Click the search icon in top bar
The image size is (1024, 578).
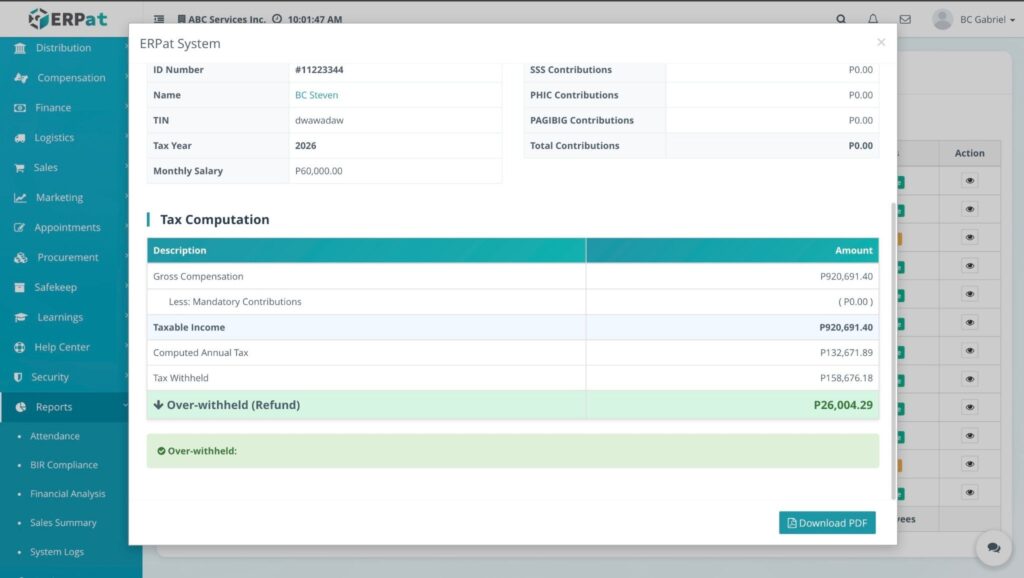841,19
